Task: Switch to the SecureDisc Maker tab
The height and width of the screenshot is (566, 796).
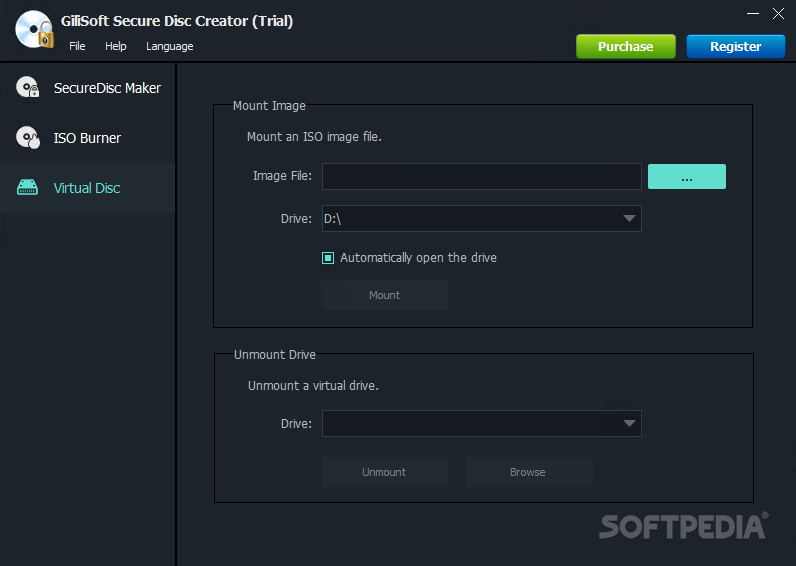Action: pos(88,88)
